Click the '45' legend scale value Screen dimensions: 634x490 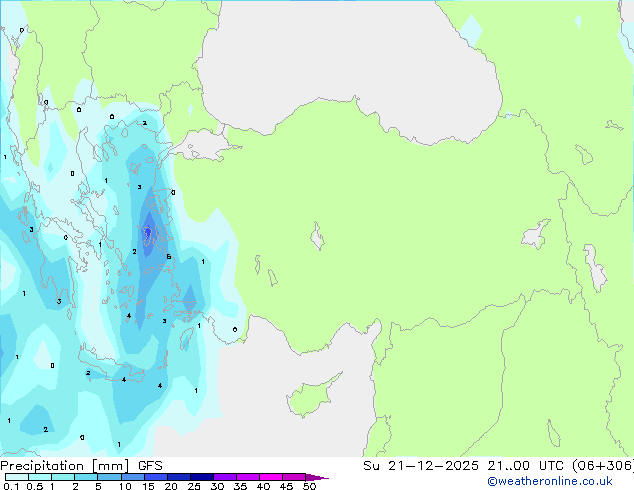pyautogui.click(x=286, y=486)
